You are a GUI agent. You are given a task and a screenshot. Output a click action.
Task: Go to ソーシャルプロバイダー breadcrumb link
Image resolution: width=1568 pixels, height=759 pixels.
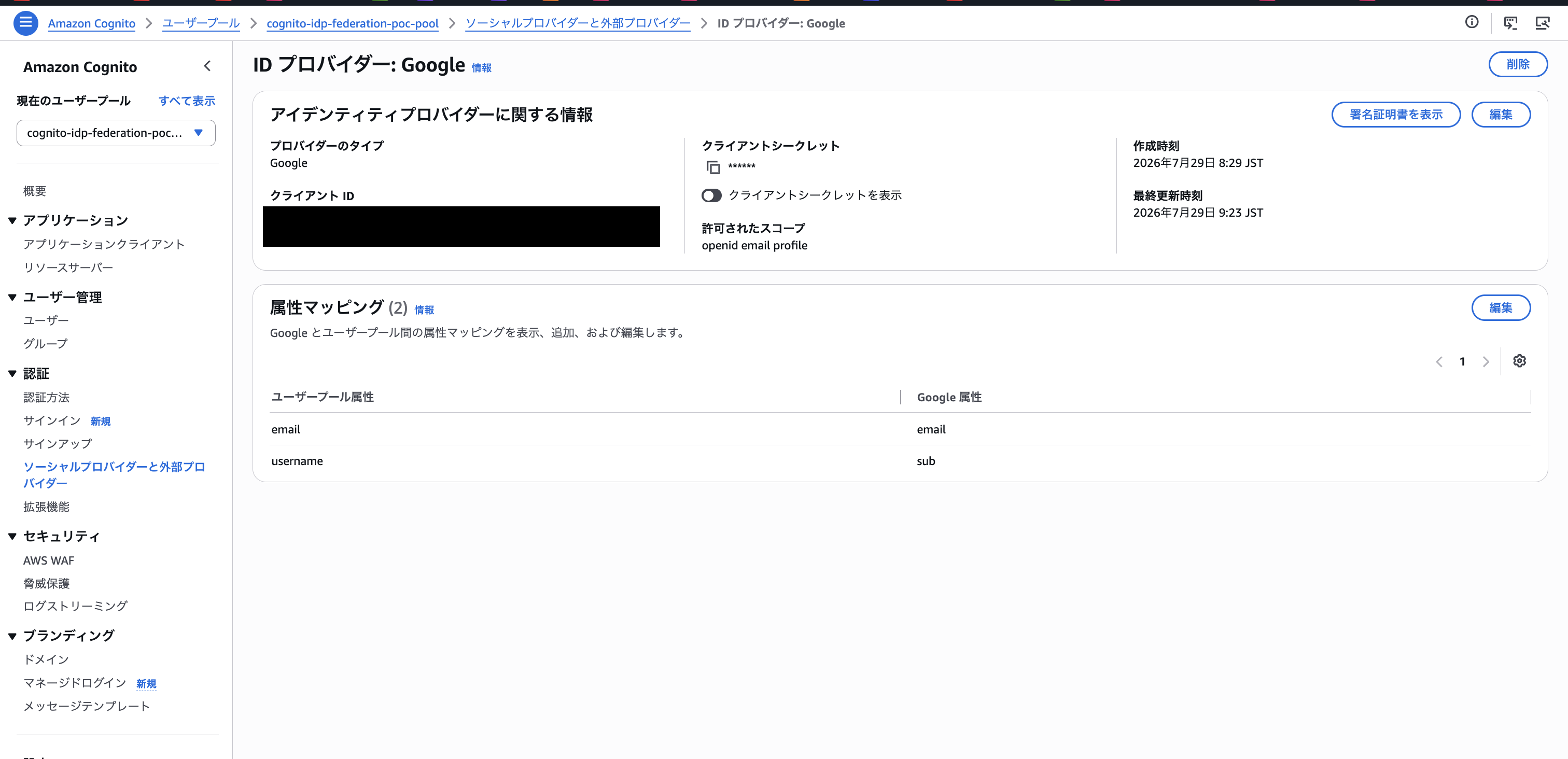coord(578,23)
